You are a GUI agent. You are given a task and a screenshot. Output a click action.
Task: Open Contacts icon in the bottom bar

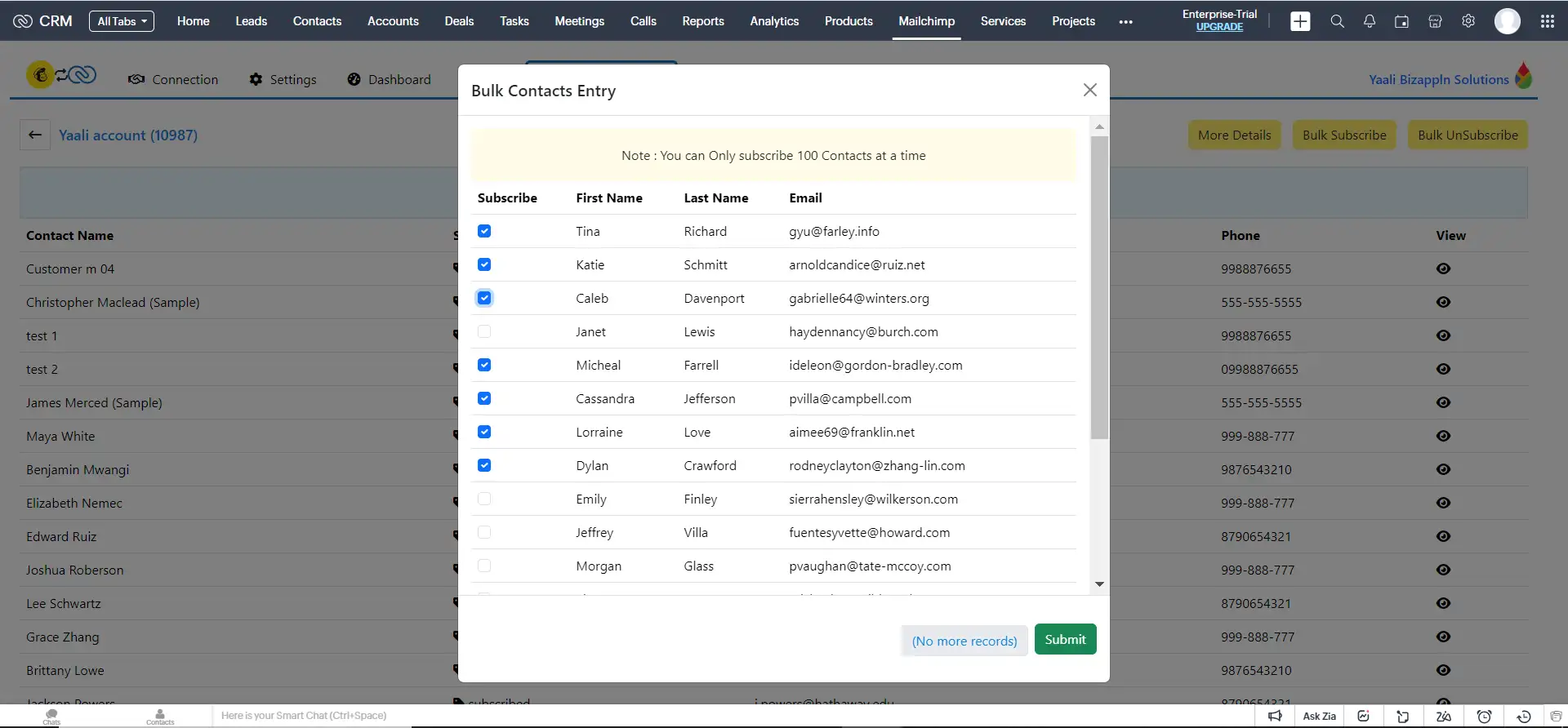tap(160, 717)
